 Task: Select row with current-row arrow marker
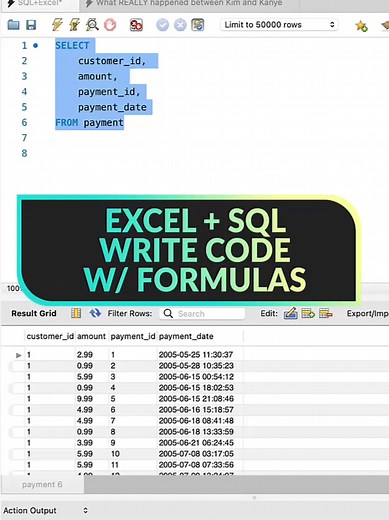pos(19,355)
